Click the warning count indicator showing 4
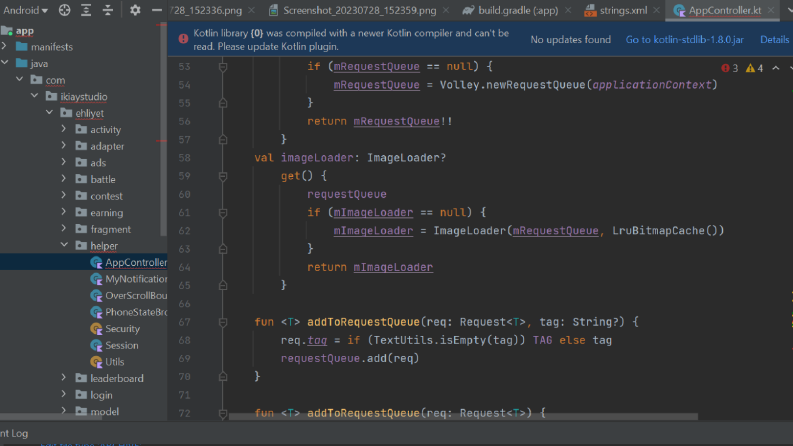The image size is (793, 446). [755, 68]
